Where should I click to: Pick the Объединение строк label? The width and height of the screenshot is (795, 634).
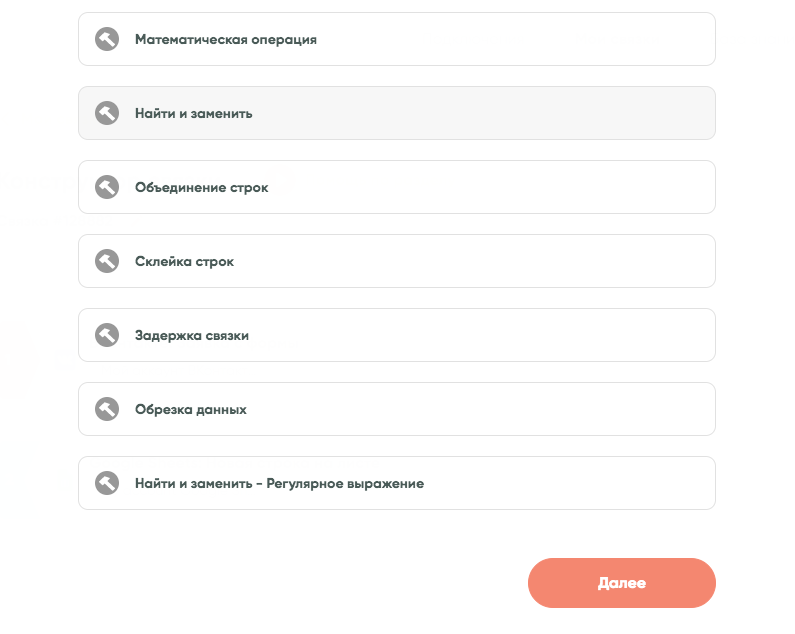coord(202,188)
